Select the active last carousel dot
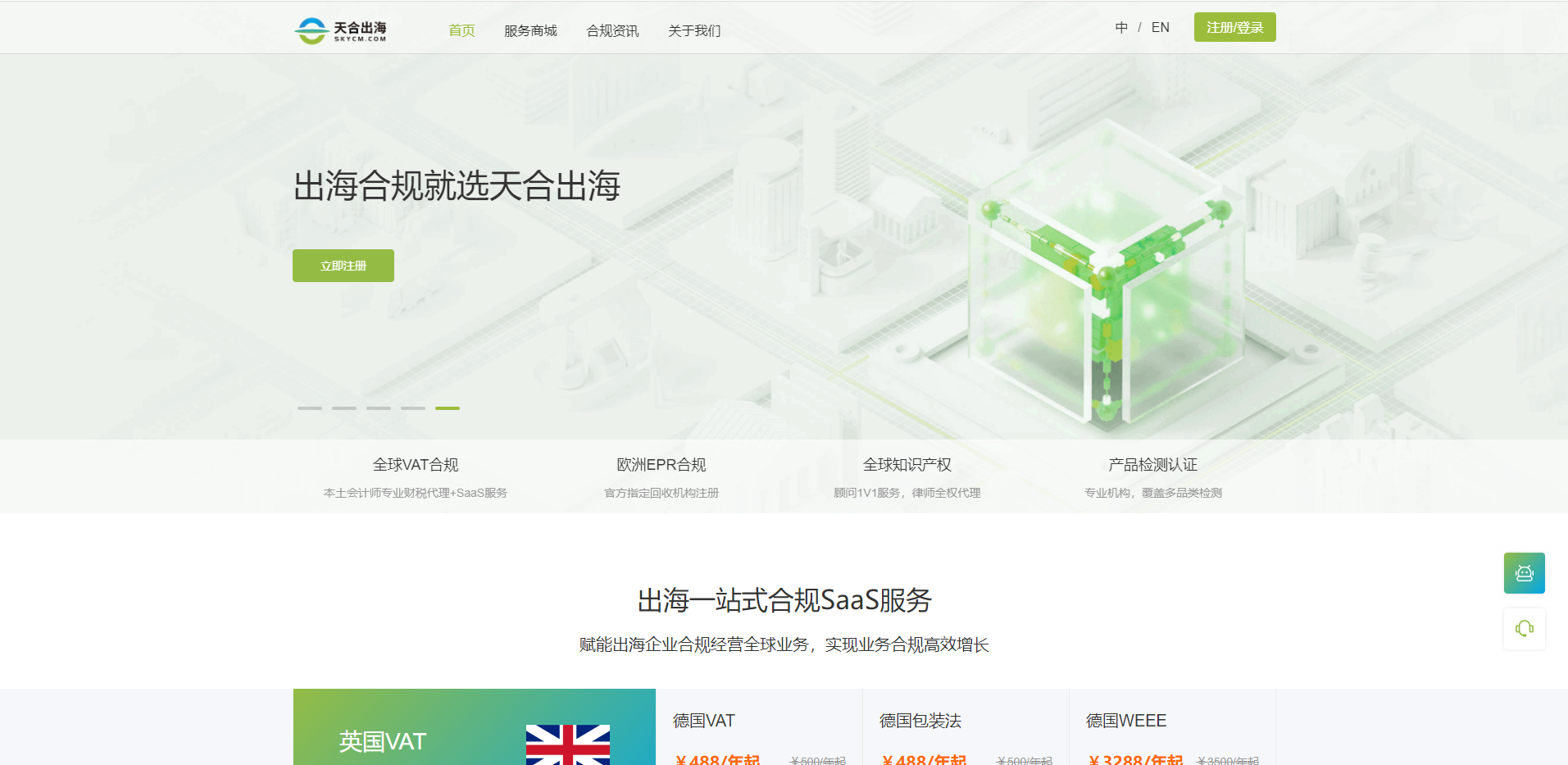The height and width of the screenshot is (765, 1568). pyautogui.click(x=447, y=408)
